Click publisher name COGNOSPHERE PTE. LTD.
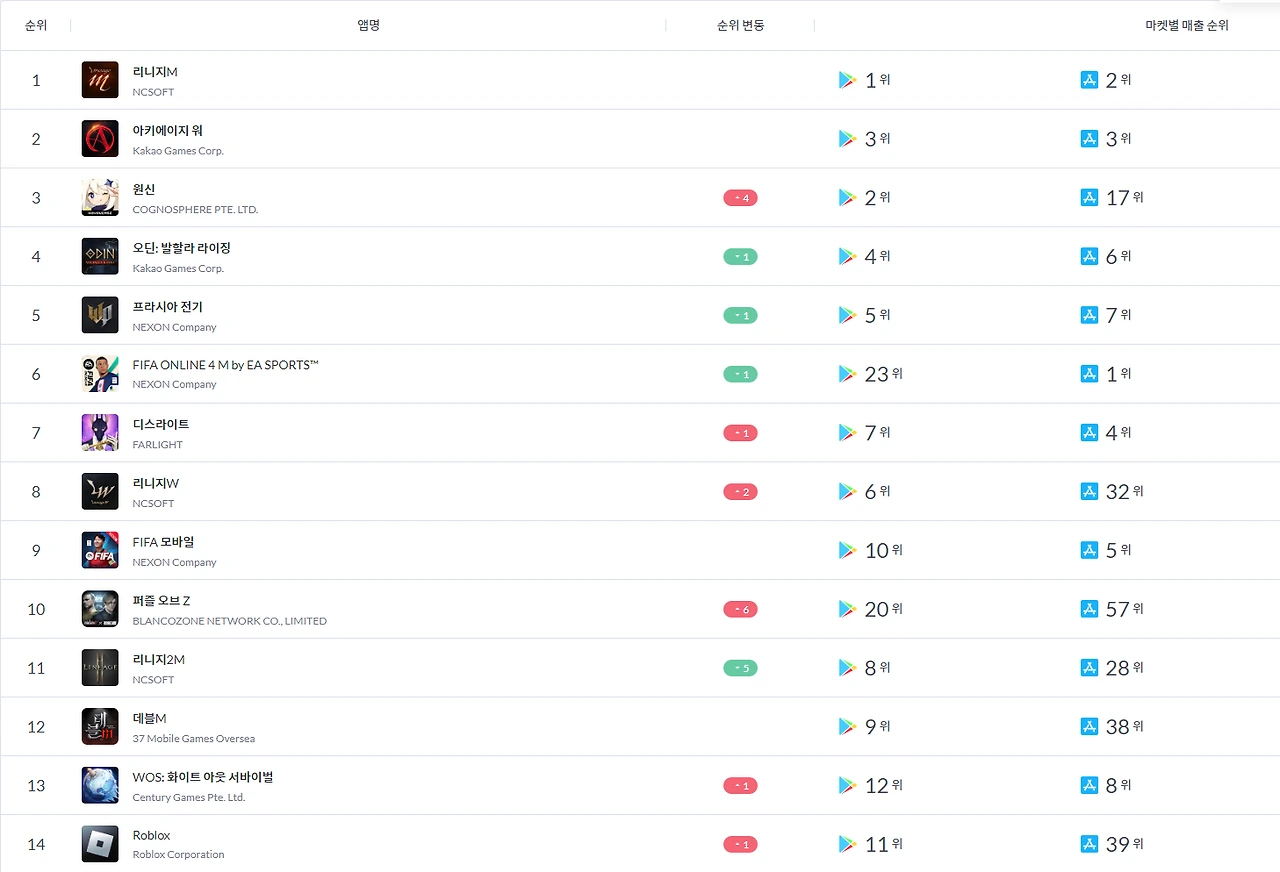The image size is (1280, 872). coord(195,210)
